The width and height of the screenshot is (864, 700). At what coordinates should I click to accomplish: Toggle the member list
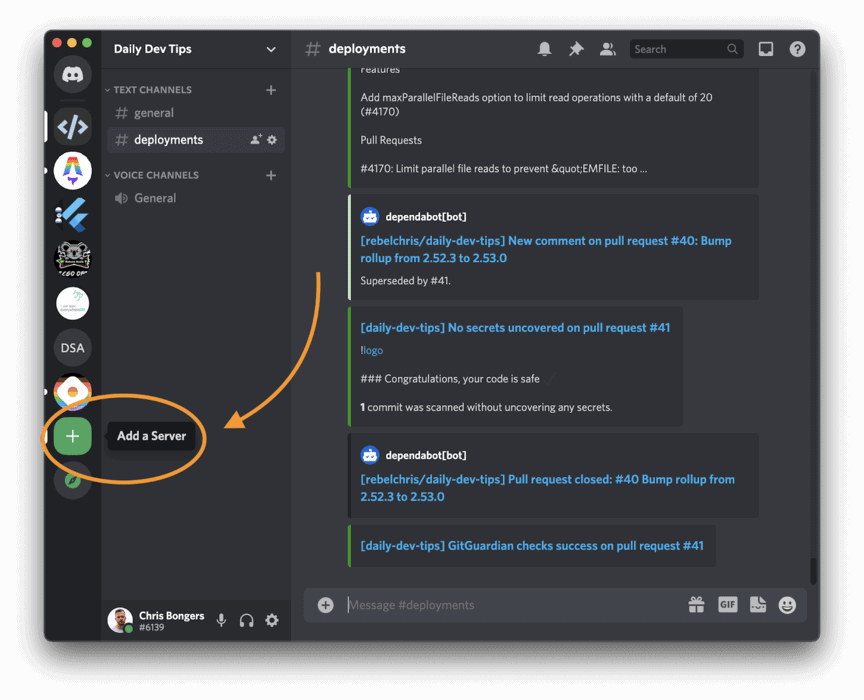coord(608,49)
